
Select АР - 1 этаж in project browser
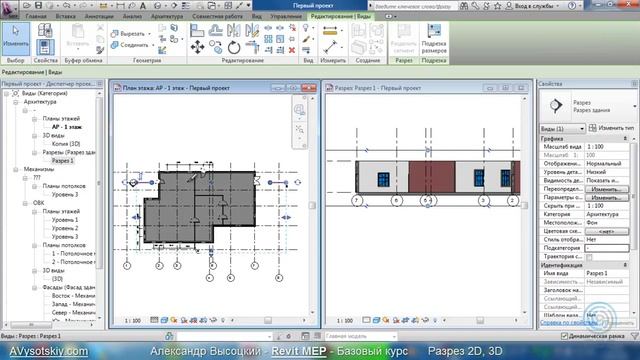pos(67,127)
